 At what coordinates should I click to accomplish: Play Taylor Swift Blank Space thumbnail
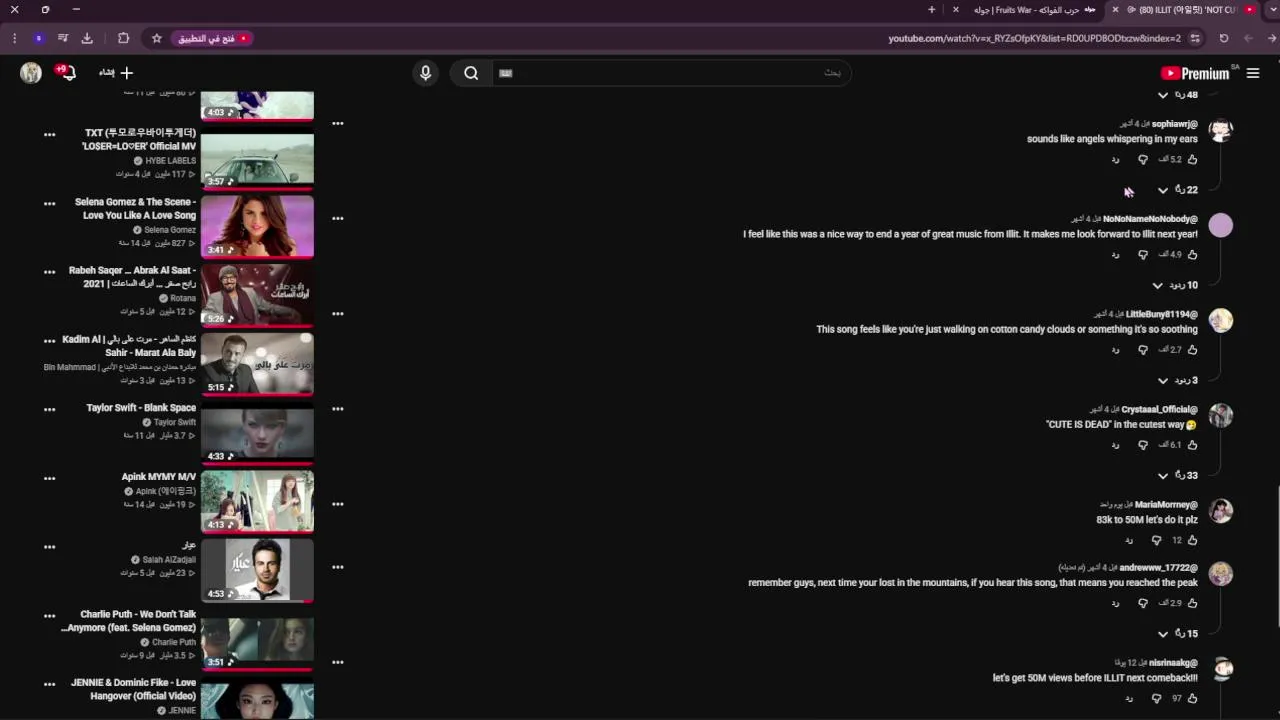tap(257, 433)
